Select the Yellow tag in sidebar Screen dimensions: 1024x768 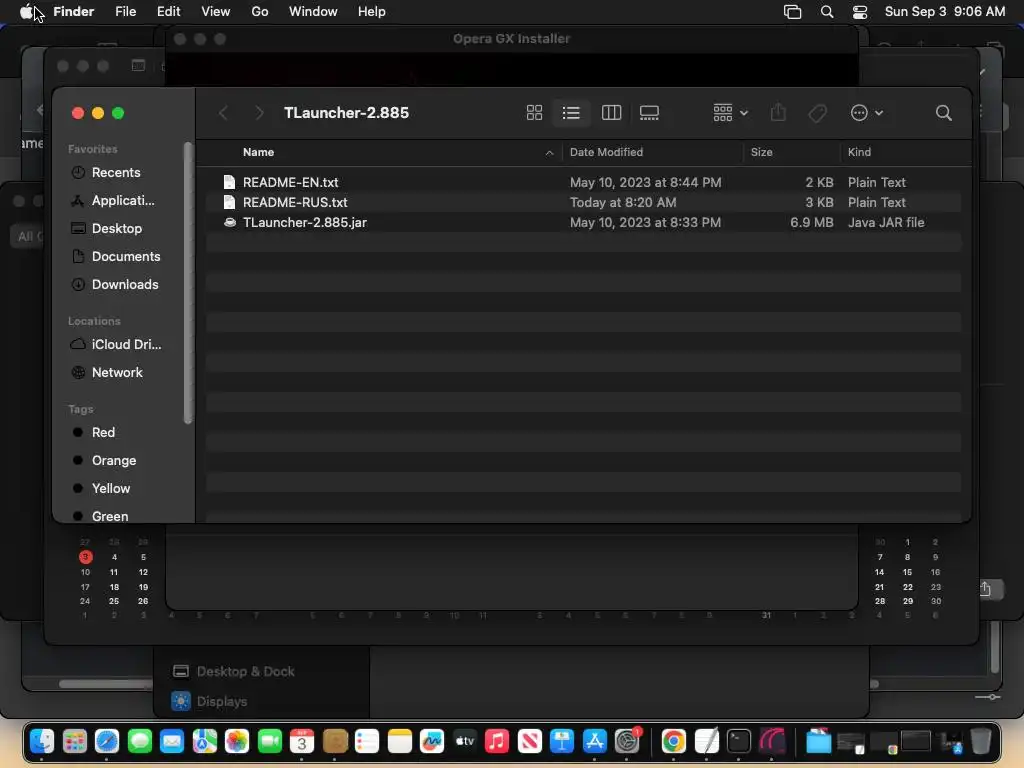click(x=110, y=488)
